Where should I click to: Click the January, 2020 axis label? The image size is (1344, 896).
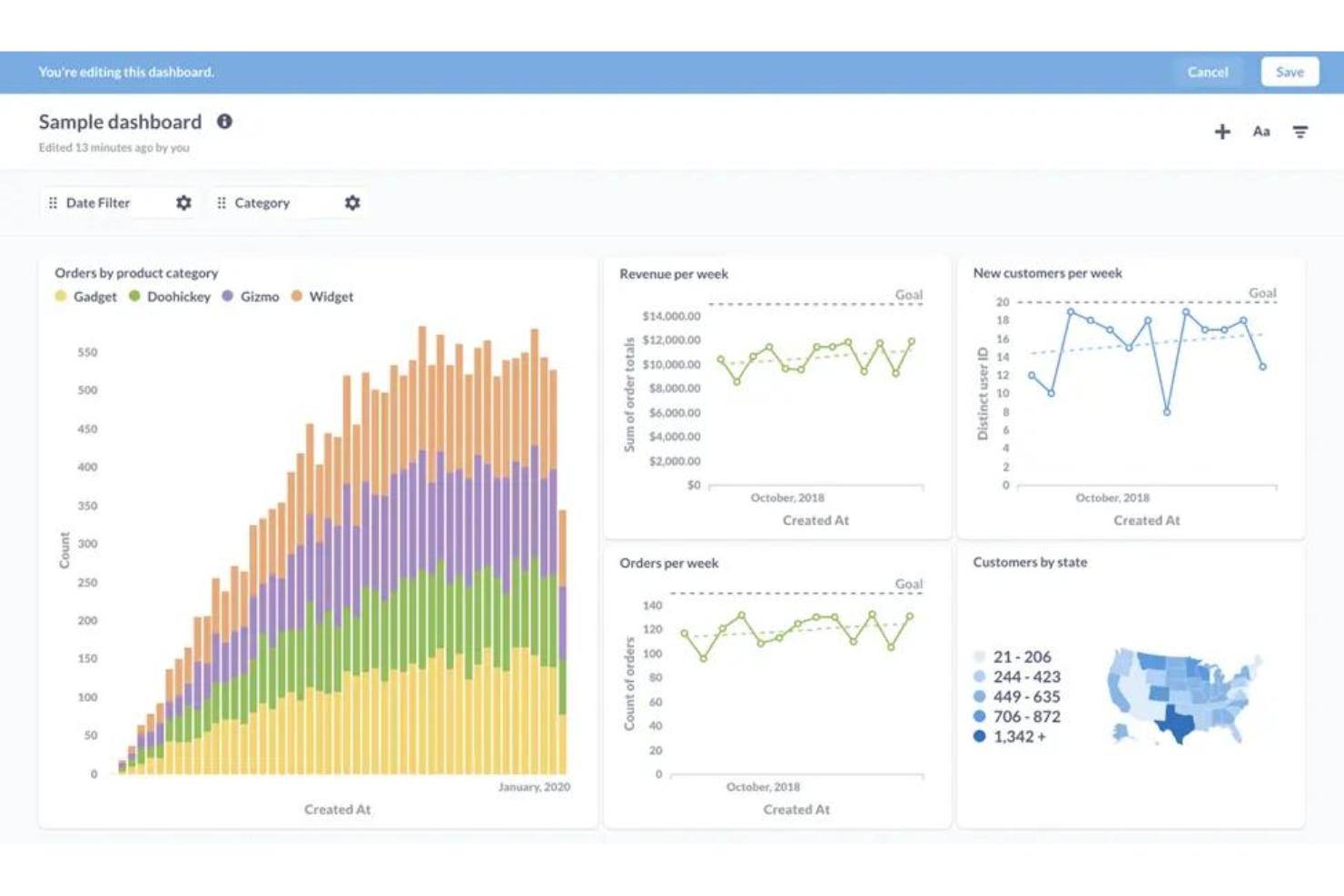(x=534, y=787)
